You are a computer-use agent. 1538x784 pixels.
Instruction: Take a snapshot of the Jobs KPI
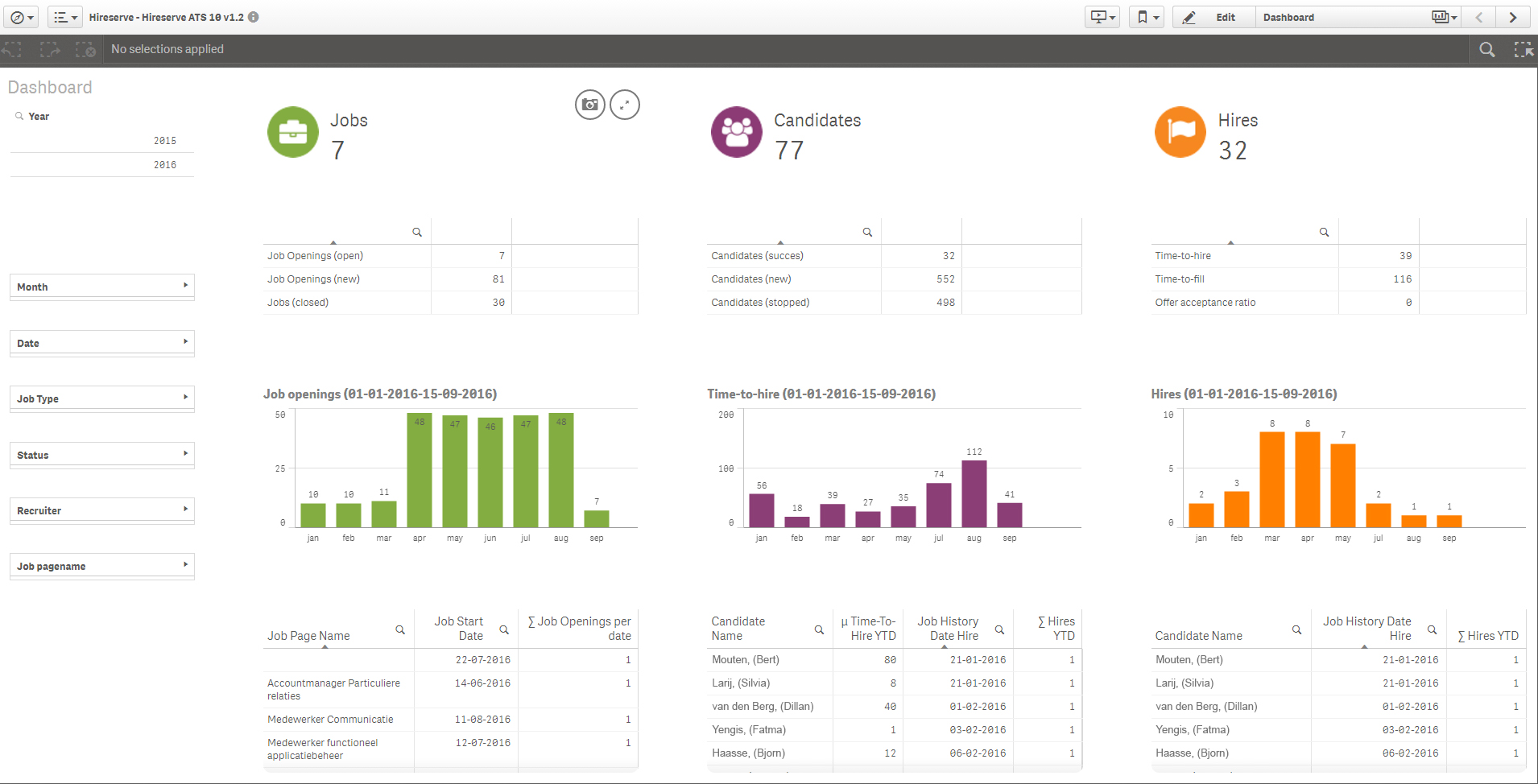click(x=589, y=105)
